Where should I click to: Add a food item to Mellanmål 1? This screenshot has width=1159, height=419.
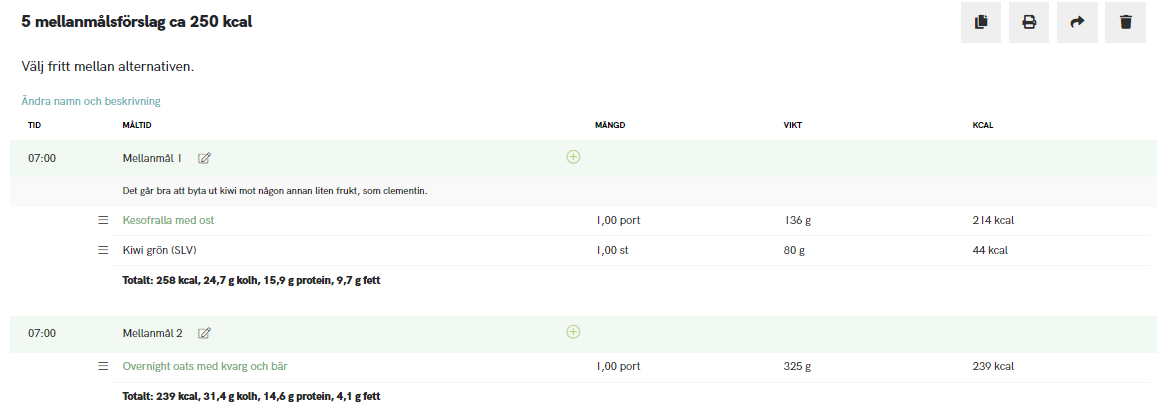tap(573, 157)
